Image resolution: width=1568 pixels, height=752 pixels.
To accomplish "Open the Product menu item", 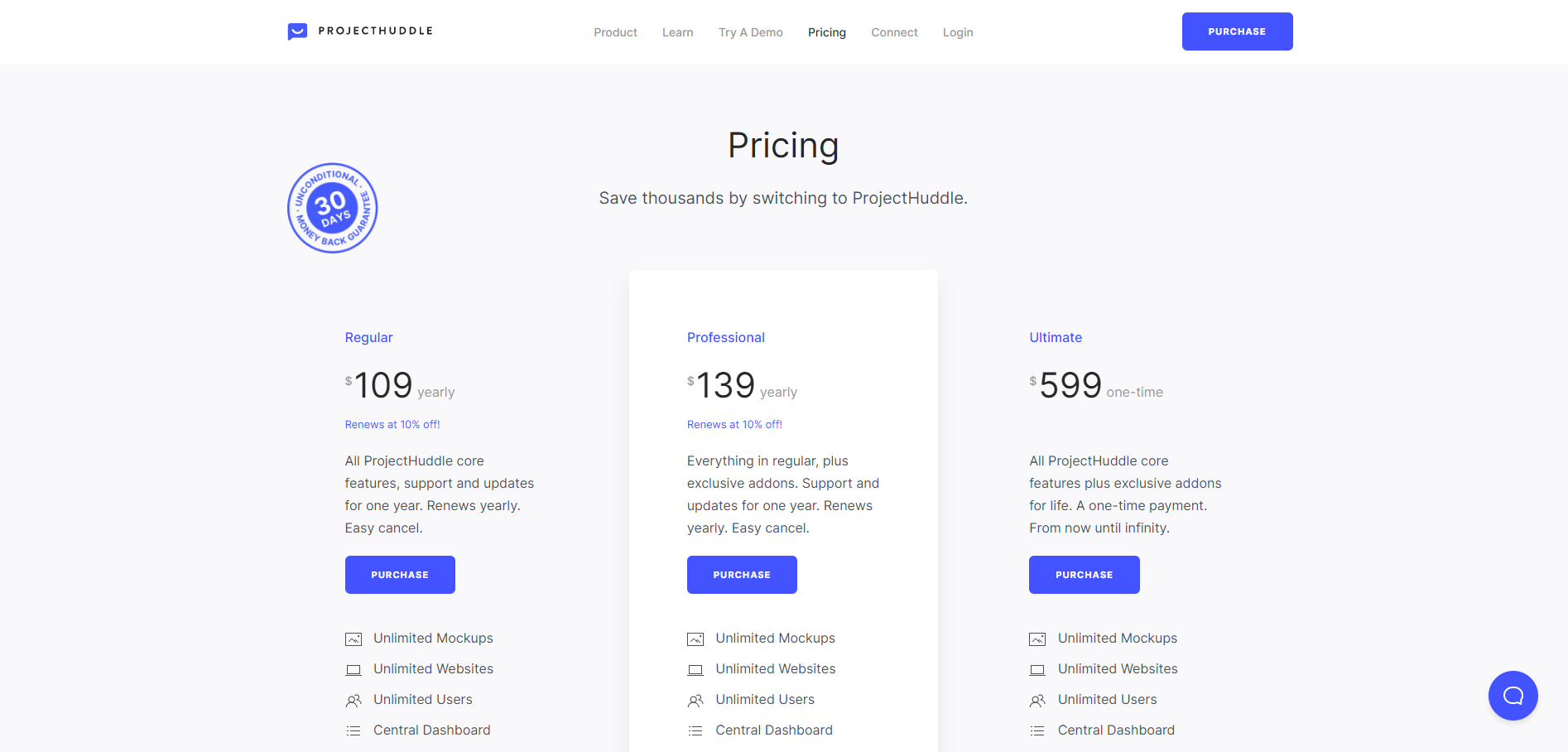I will tap(615, 32).
